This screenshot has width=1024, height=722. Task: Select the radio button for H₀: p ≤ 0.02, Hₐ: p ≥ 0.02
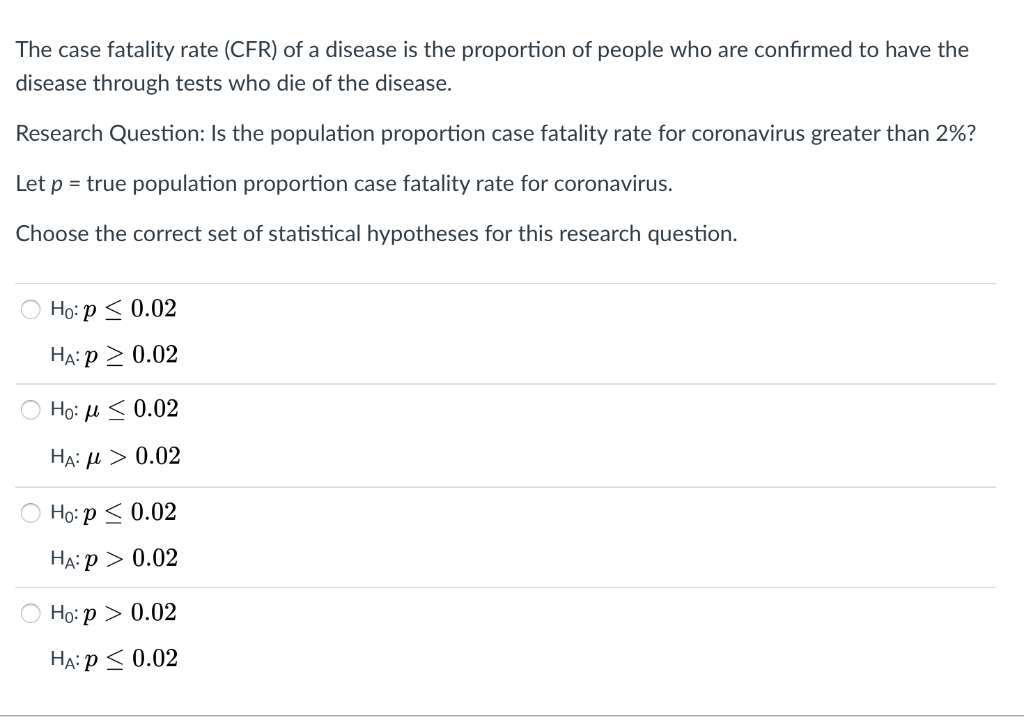(30, 309)
